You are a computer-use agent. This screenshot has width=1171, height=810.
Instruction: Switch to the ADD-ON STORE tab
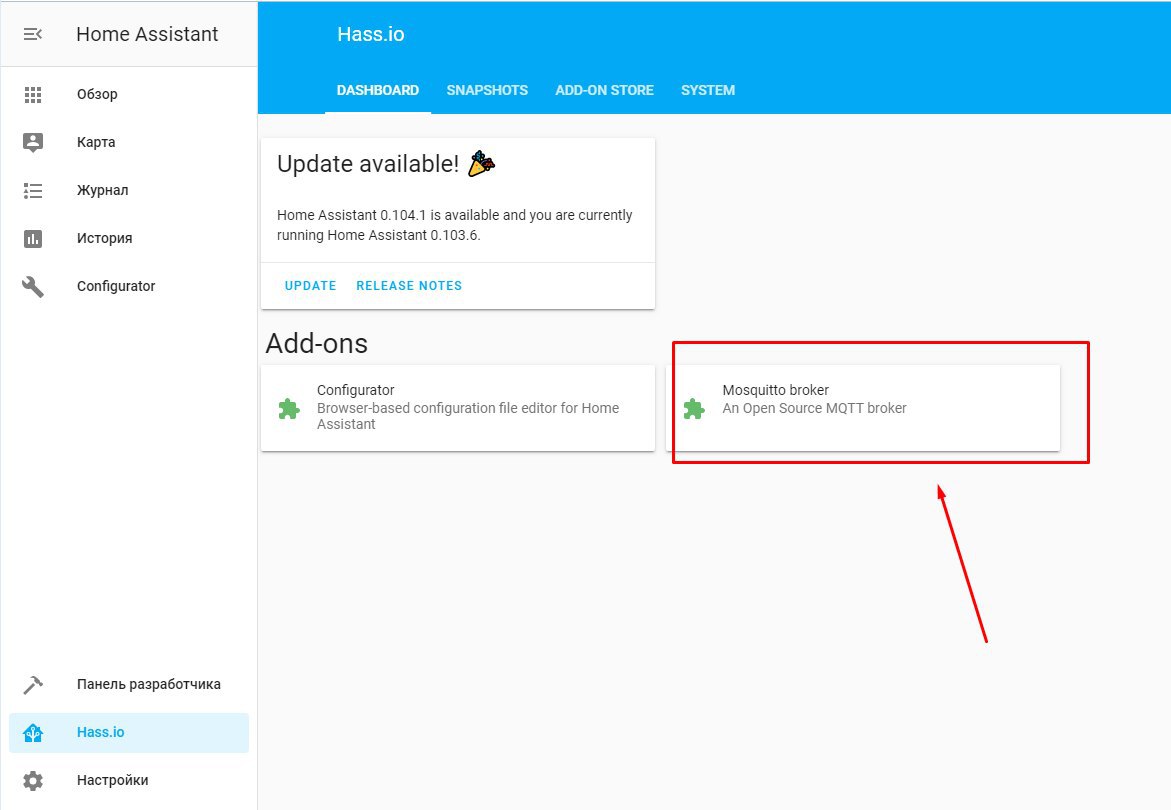click(x=604, y=90)
